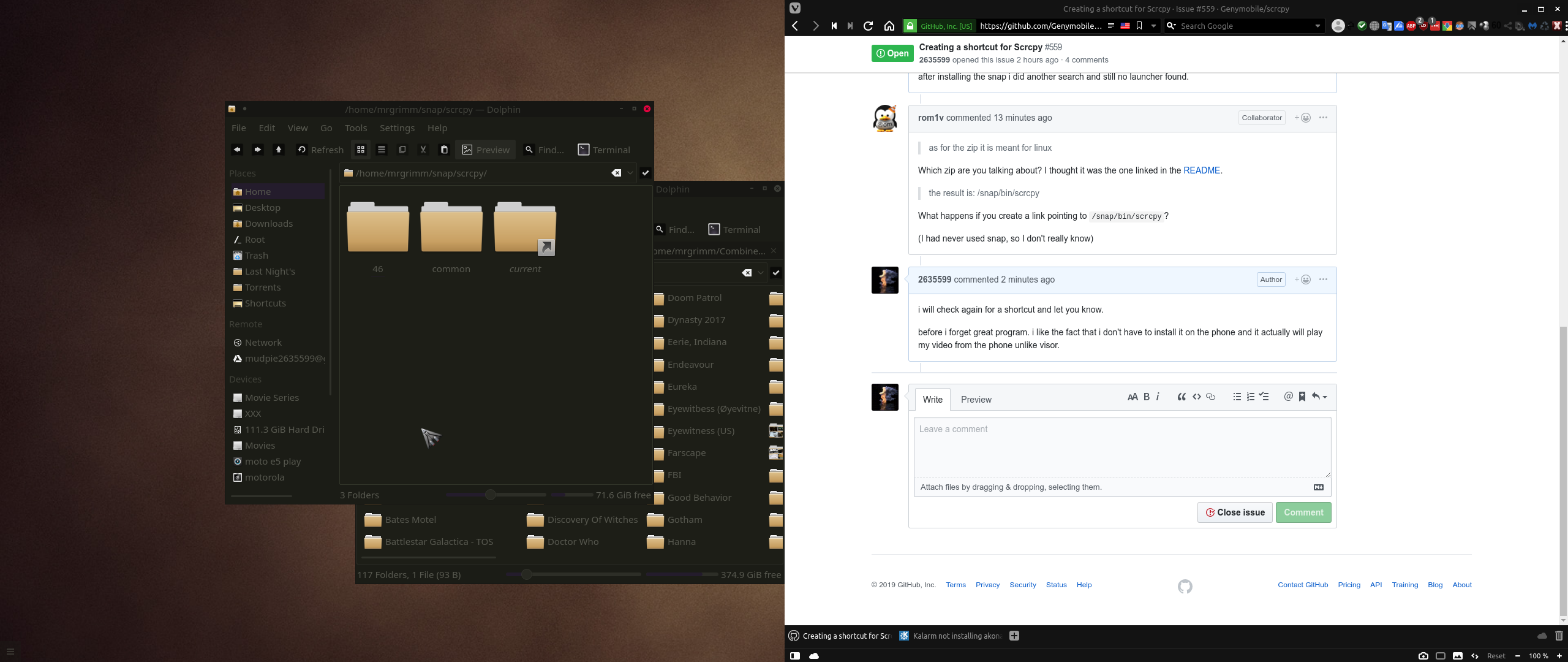The image size is (1568, 662).
Task: Click the paste clipboard icon in Dolphin
Action: 445,150
